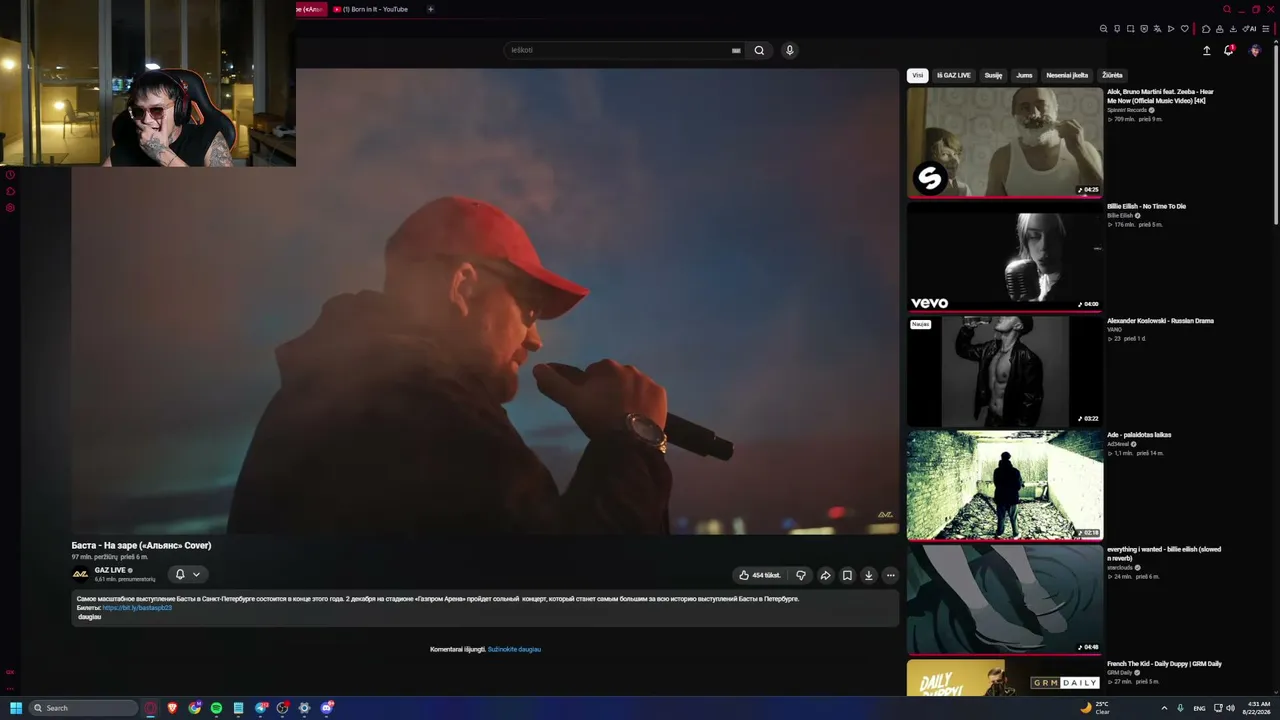Image resolution: width=1280 pixels, height=720 pixels.
Task: Open the GAZ LIVE channel name link
Action: [110, 570]
